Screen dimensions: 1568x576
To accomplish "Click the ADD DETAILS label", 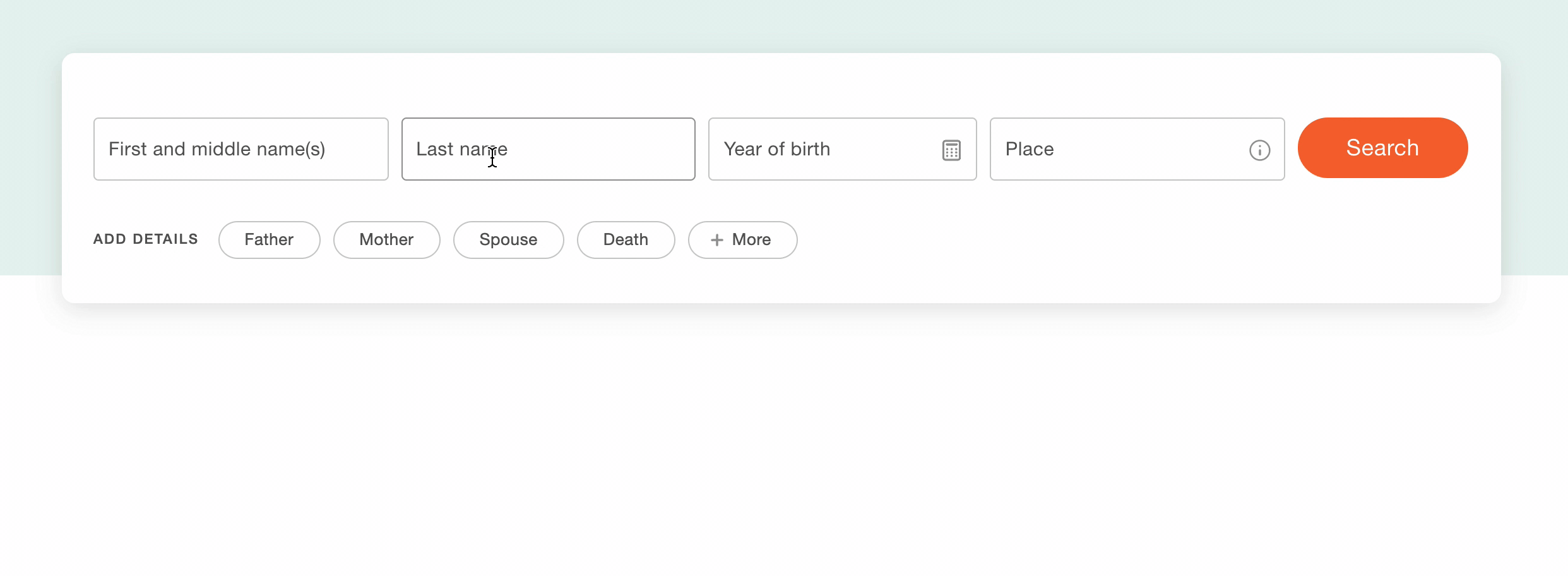I will tap(146, 239).
